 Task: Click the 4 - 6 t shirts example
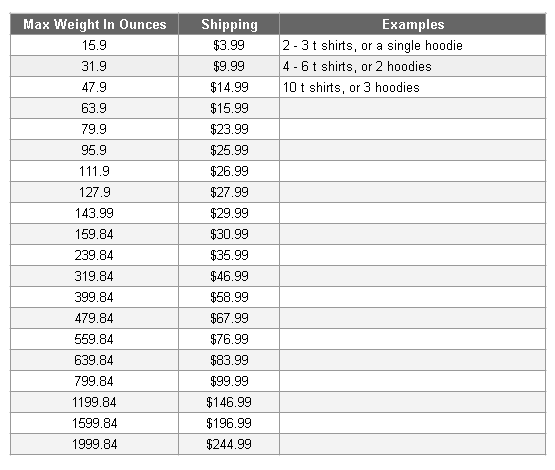pos(357,67)
